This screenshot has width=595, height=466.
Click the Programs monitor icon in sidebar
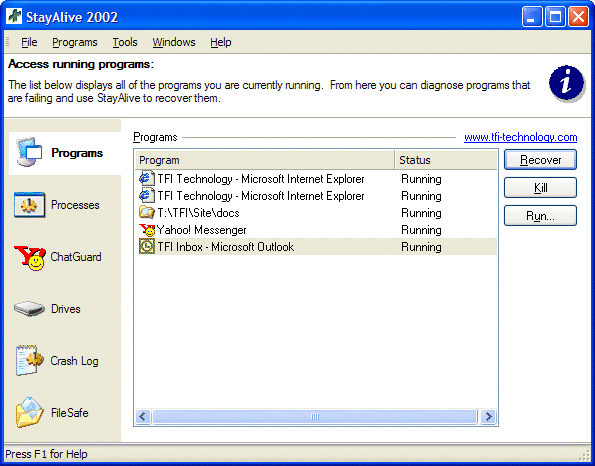tap(29, 152)
